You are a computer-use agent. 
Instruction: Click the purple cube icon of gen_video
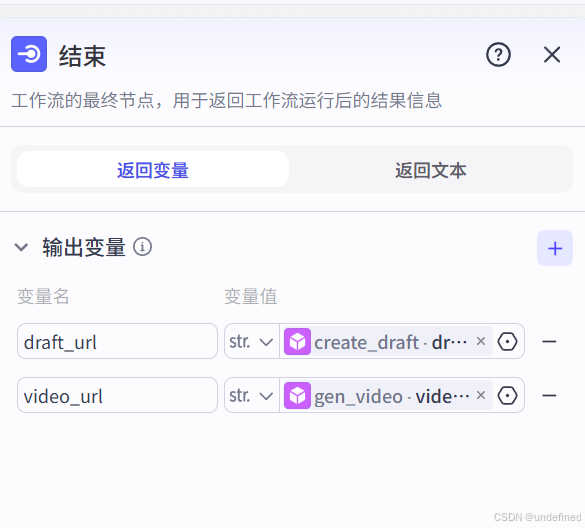coord(297,396)
